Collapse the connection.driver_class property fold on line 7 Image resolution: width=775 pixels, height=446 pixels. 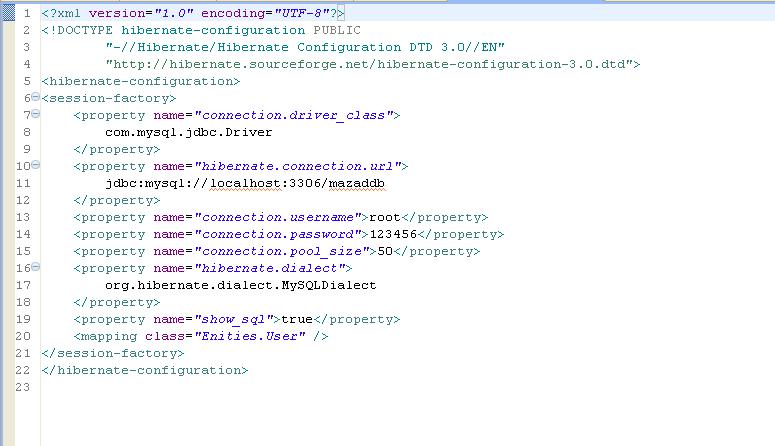(x=36, y=114)
